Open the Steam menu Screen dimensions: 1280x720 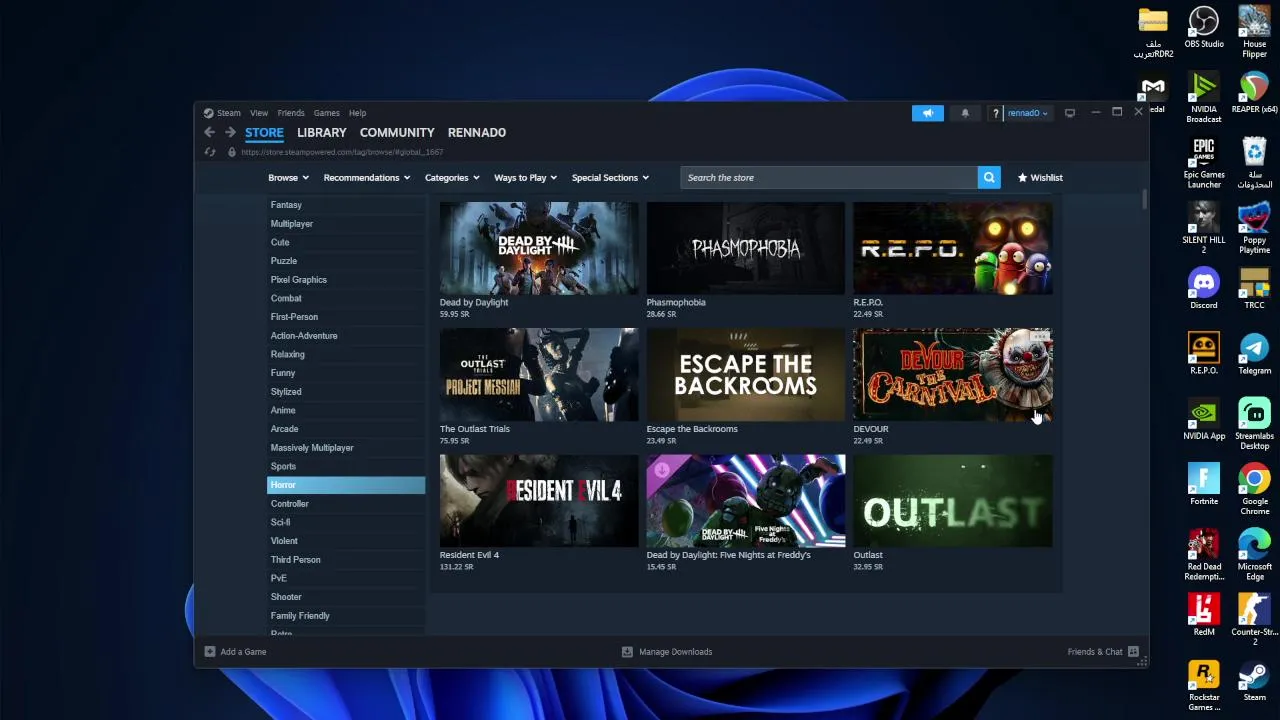(228, 113)
